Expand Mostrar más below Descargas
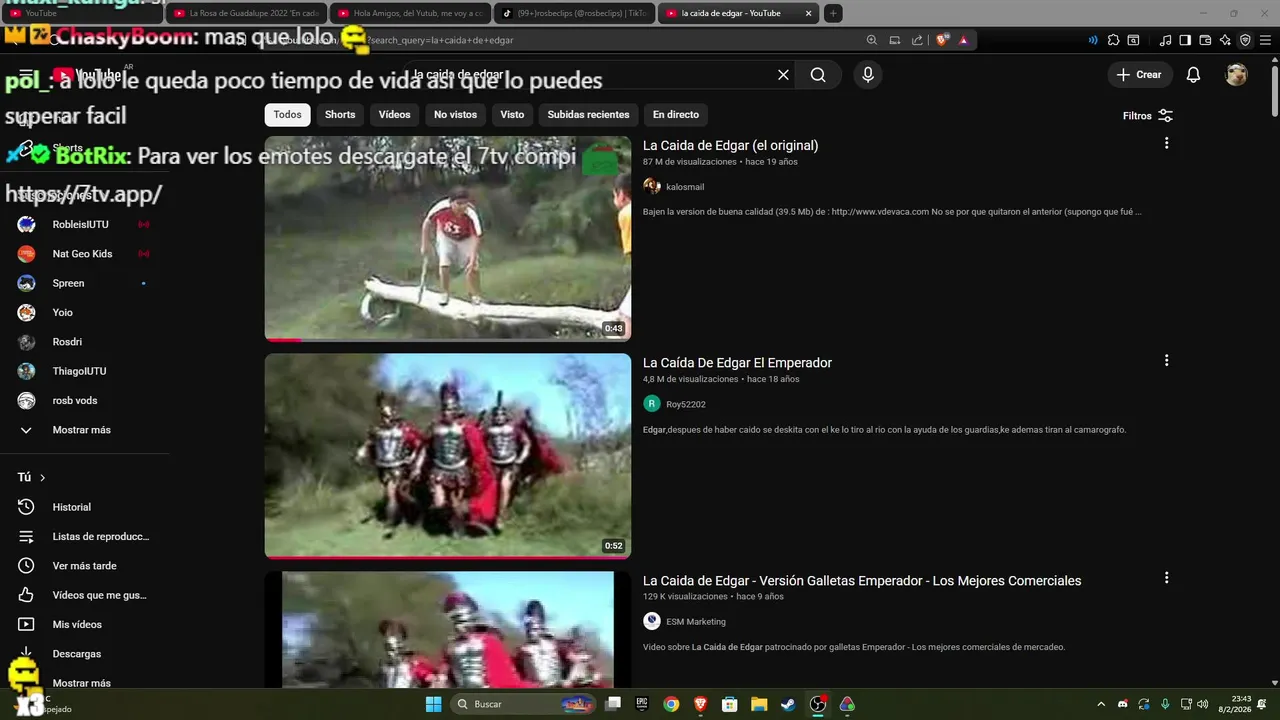Image resolution: width=1280 pixels, height=720 pixels. (x=83, y=683)
